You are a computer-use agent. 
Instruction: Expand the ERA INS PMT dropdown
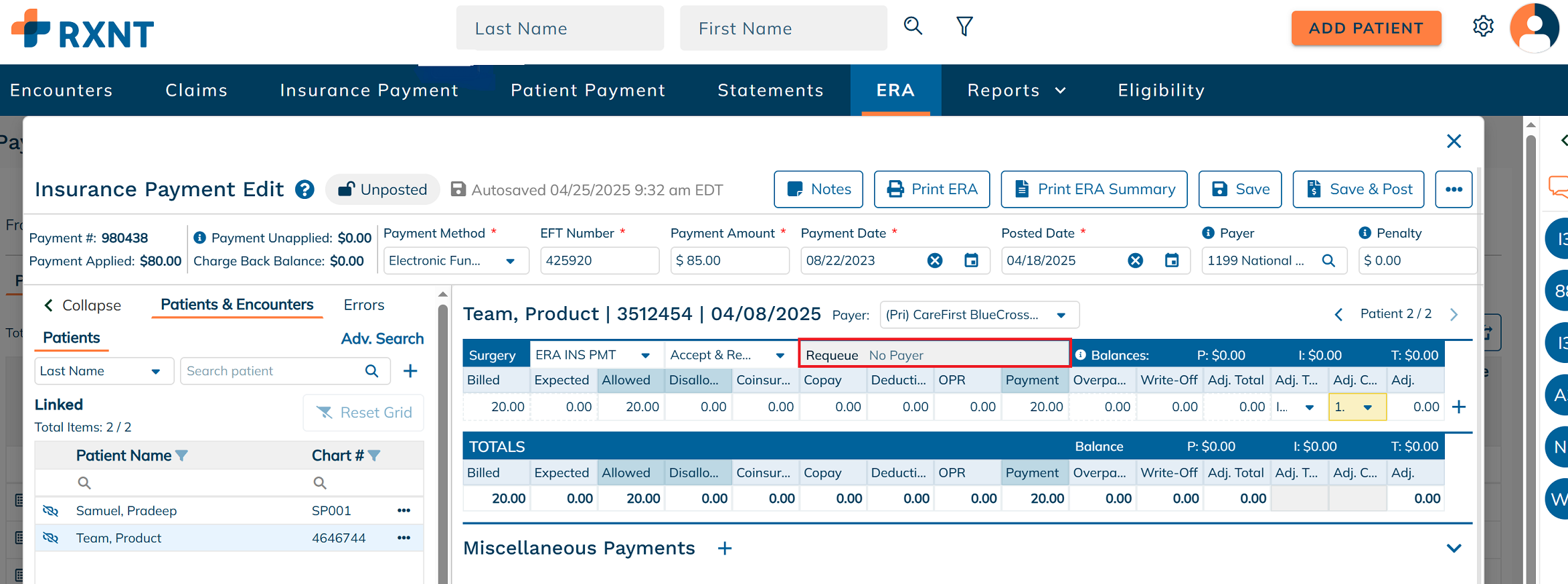point(645,356)
